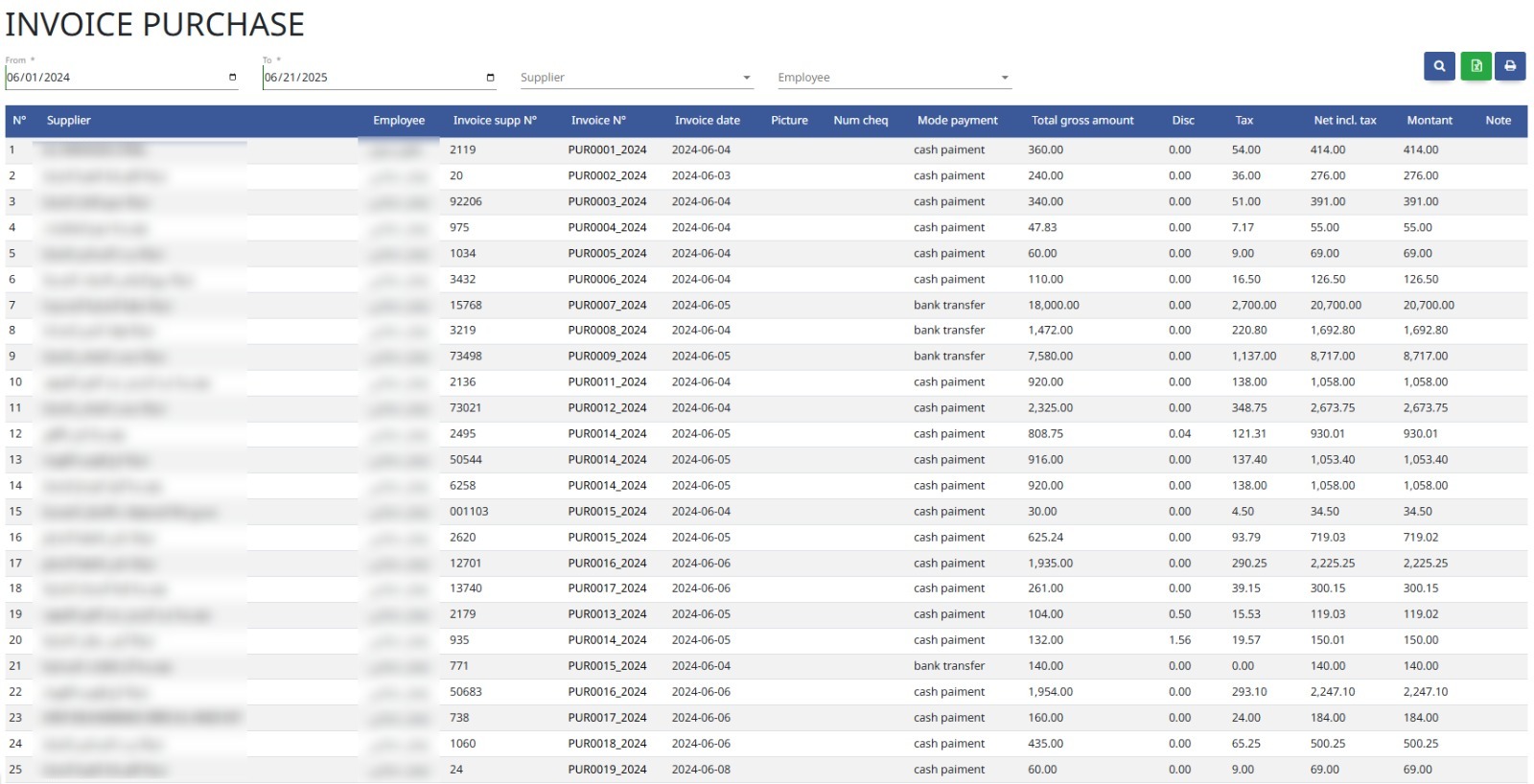Click the green Excel export button
Image resolution: width=1534 pixels, height=784 pixels.
point(1476,66)
